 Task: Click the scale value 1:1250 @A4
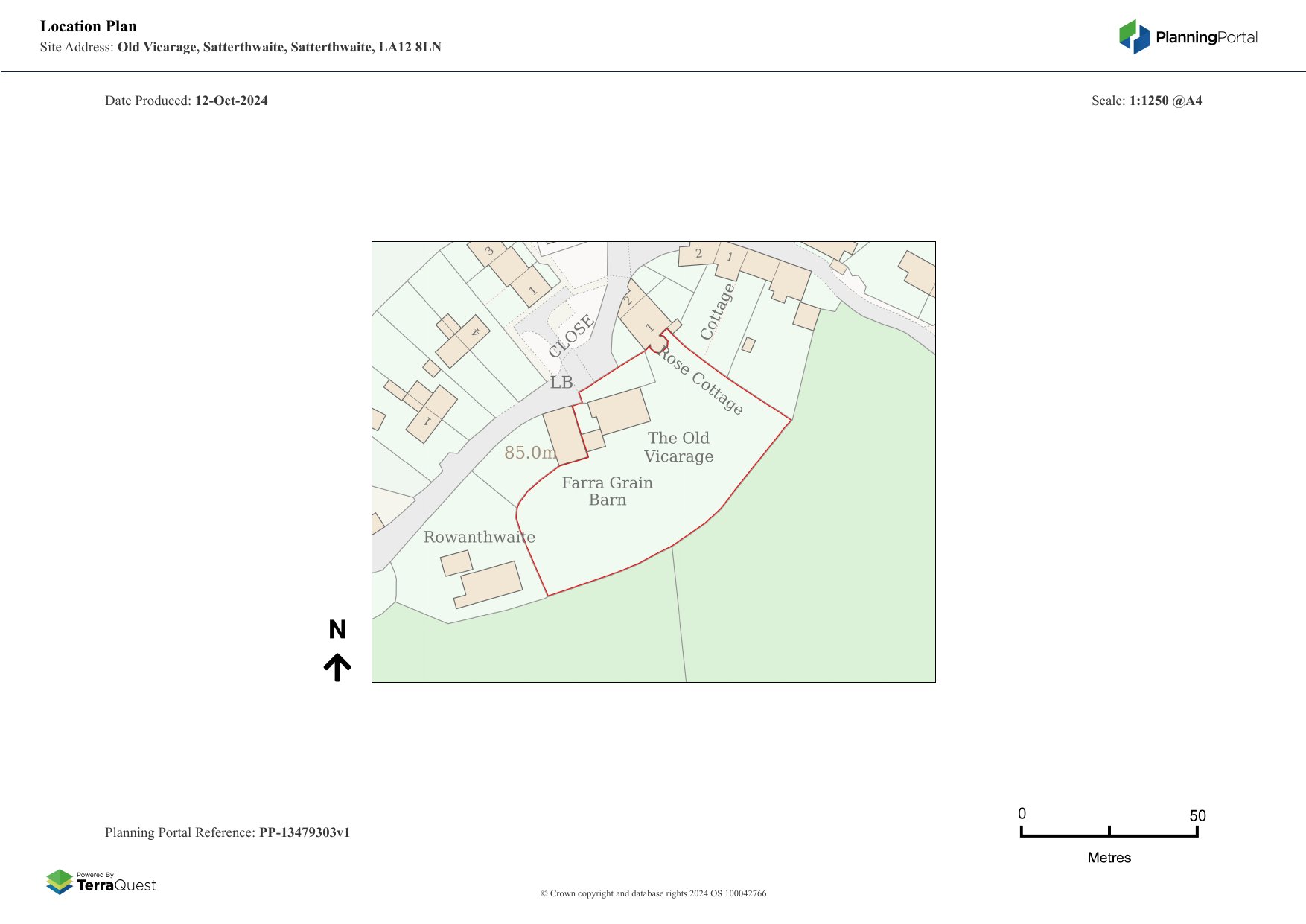pos(1165,101)
